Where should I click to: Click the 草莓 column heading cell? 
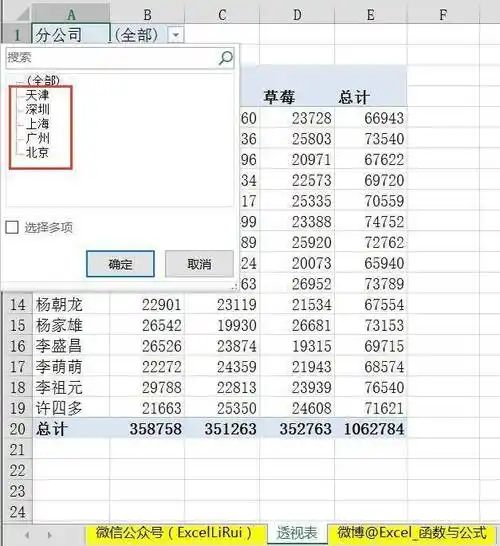(x=297, y=96)
